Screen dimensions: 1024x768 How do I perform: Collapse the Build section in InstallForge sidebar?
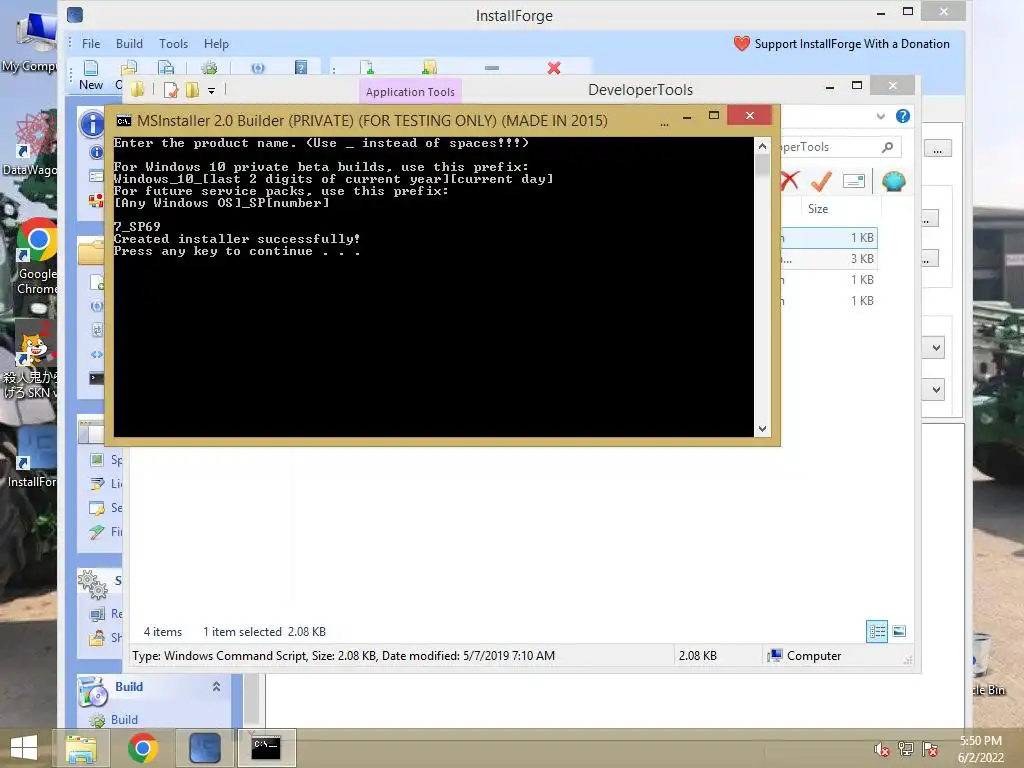(x=216, y=686)
